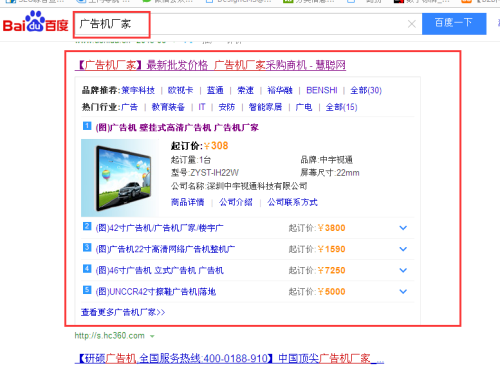
Task: Clear the search box with the X icon
Action: pos(412,24)
